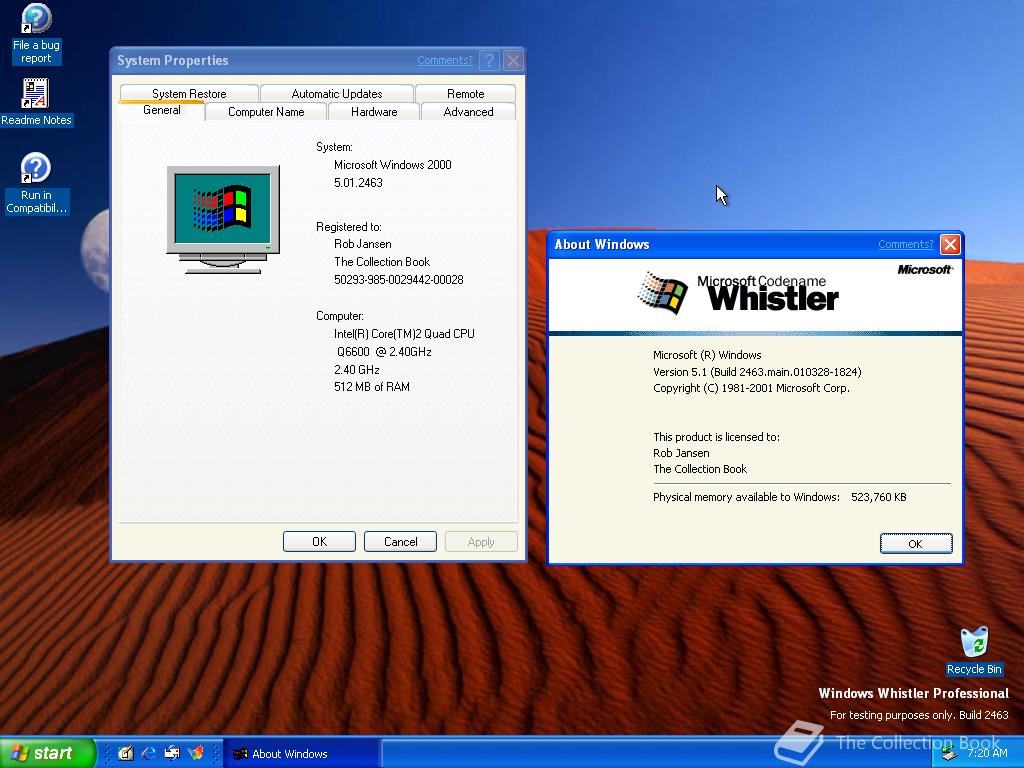Click the system tray hardware icon

coord(949,754)
